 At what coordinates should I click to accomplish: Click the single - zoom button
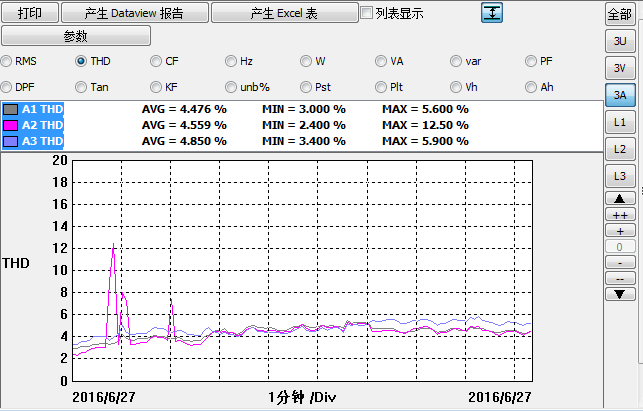click(x=620, y=263)
